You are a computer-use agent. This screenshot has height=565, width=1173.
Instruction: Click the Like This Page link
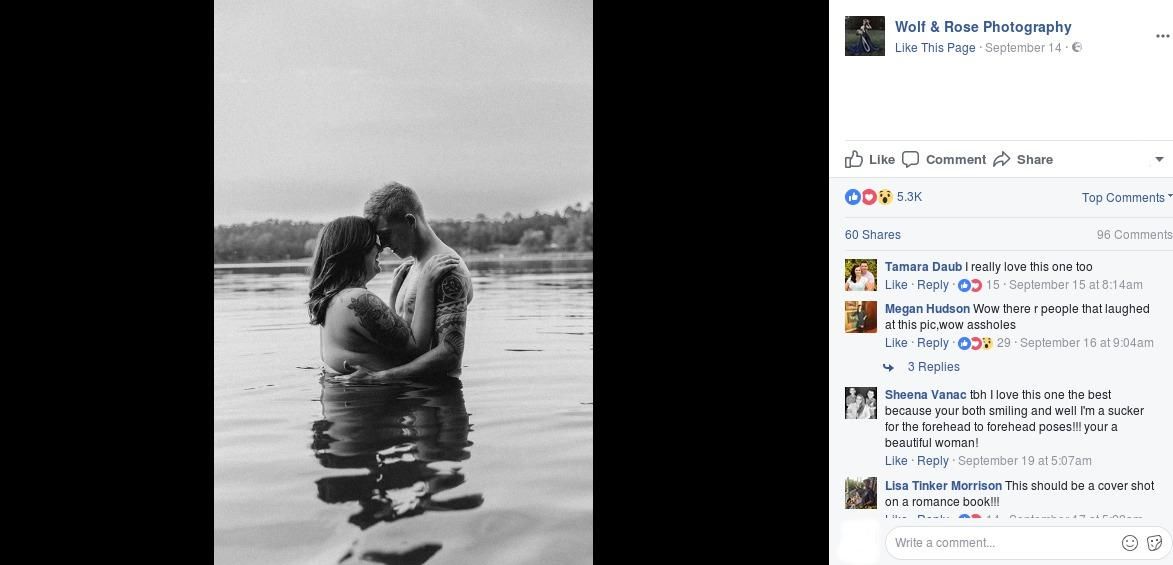pyautogui.click(x=934, y=48)
